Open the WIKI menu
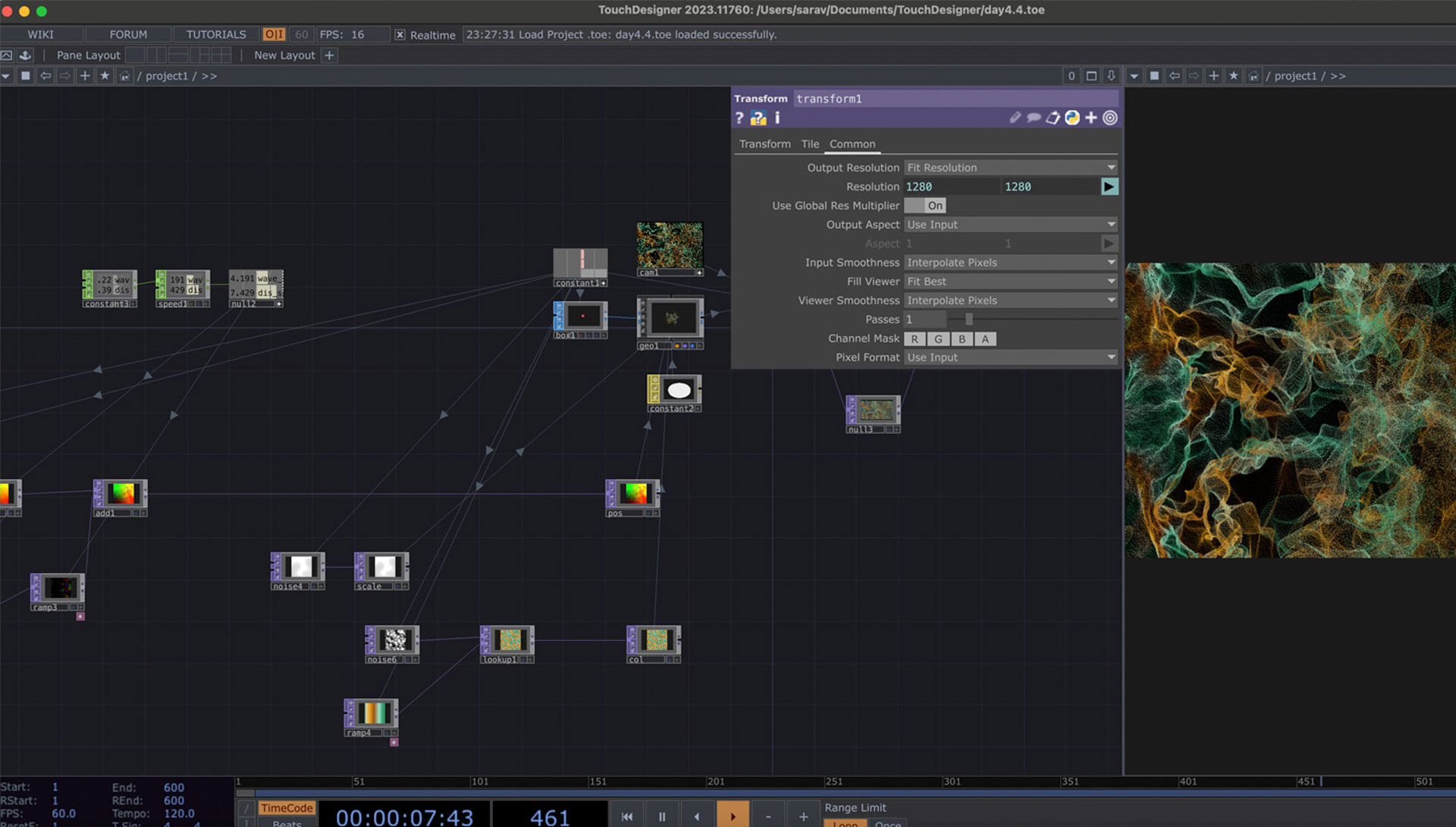This screenshot has height=827, width=1456. [x=41, y=34]
